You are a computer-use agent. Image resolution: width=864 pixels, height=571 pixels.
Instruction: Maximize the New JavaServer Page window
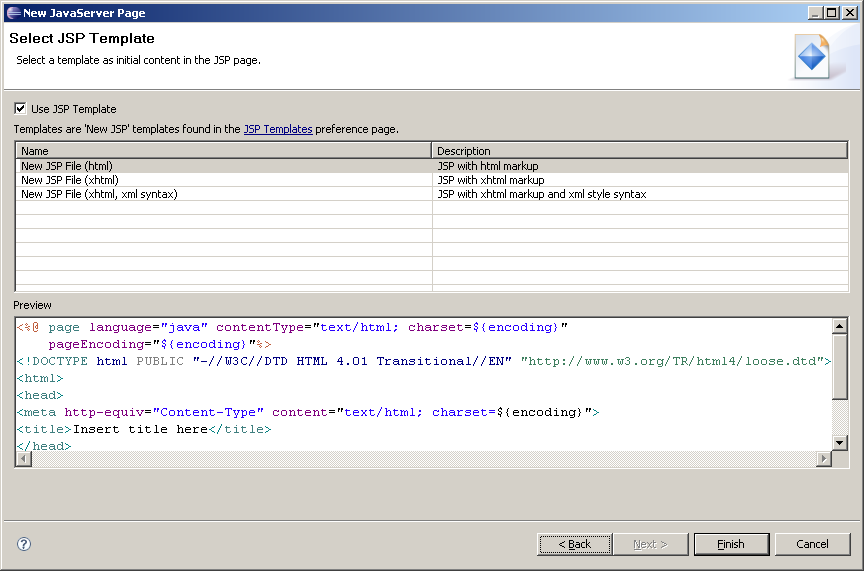833,13
